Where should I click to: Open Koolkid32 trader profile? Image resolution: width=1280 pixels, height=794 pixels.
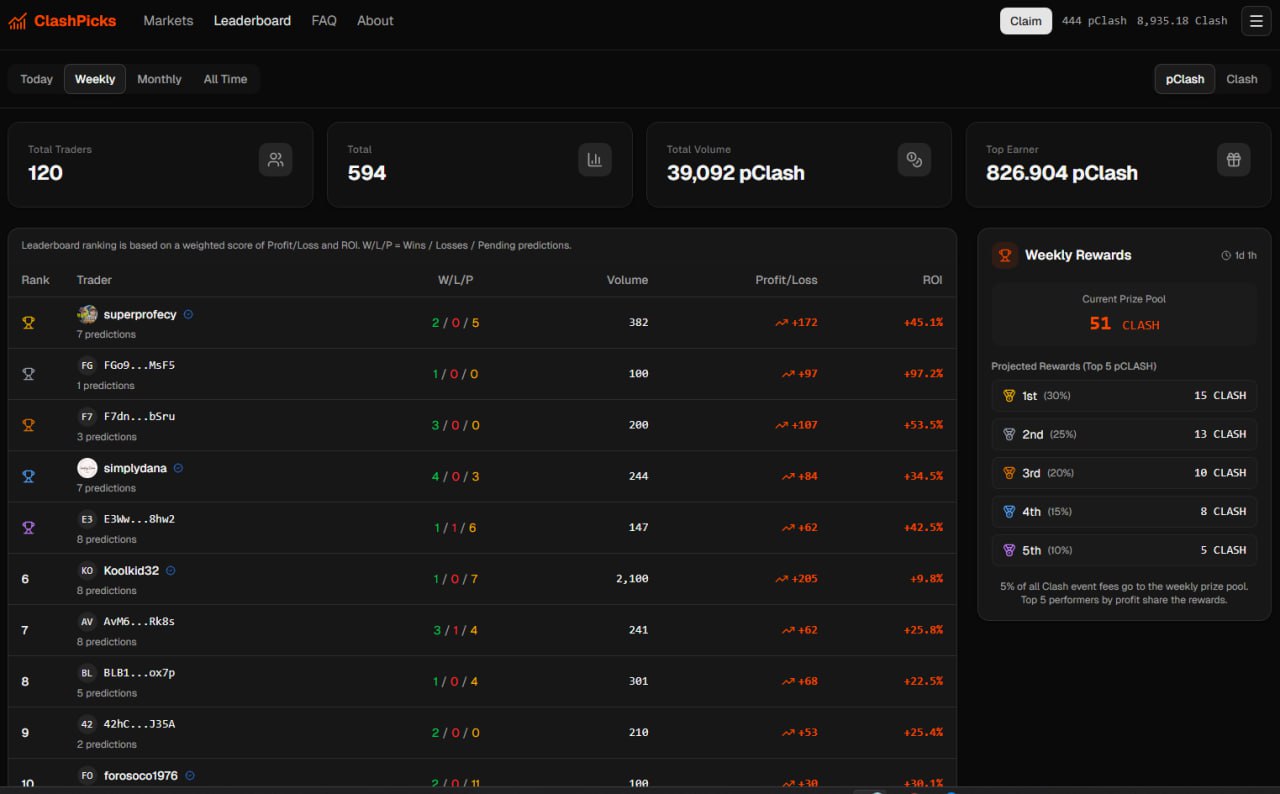click(x=131, y=571)
